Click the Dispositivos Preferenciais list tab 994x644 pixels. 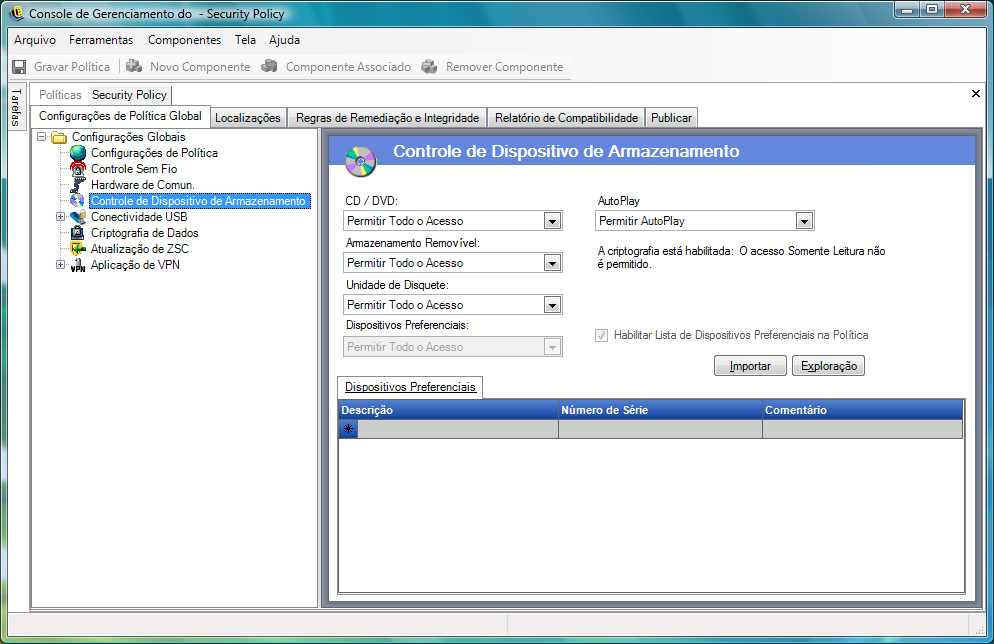click(410, 387)
